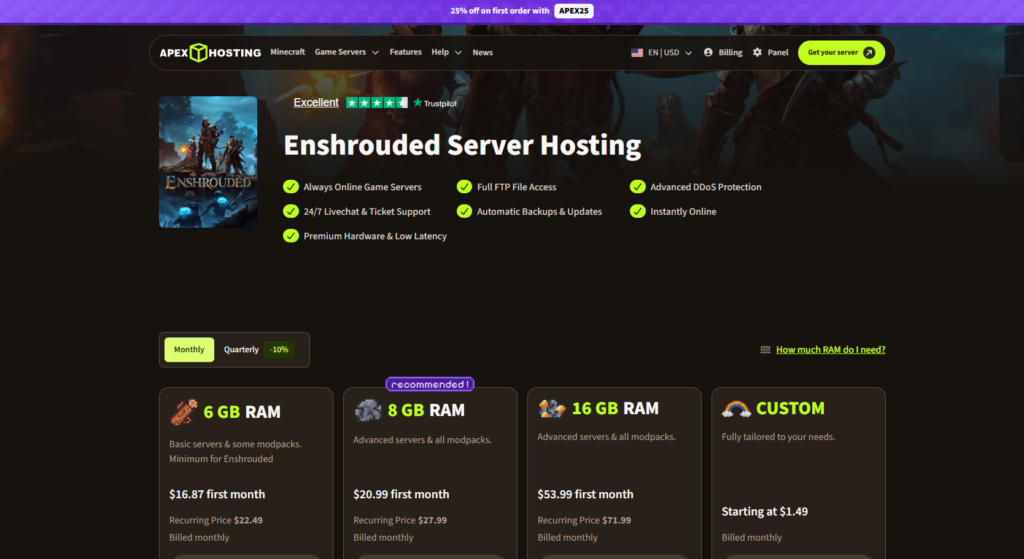
Task: Click the RAM memory icon beside the help link
Action: [x=765, y=350]
